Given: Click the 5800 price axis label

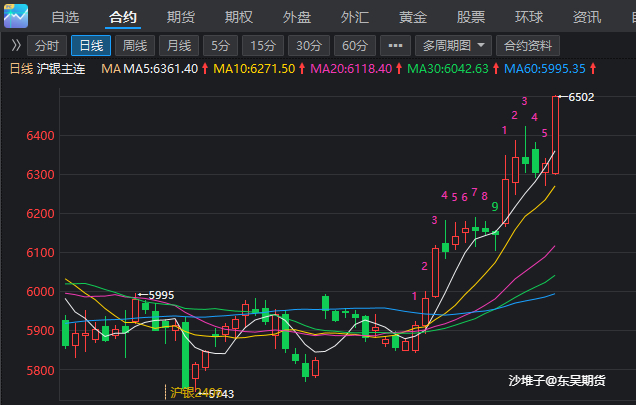Looking at the screenshot, I should (40, 370).
